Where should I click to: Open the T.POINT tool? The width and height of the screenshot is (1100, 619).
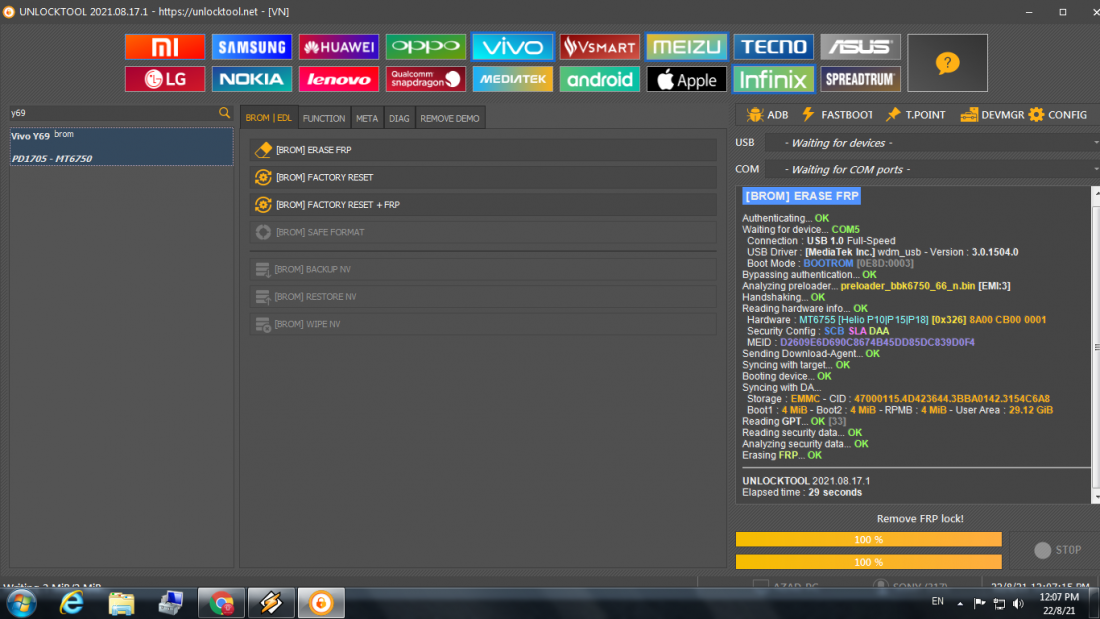pos(915,114)
